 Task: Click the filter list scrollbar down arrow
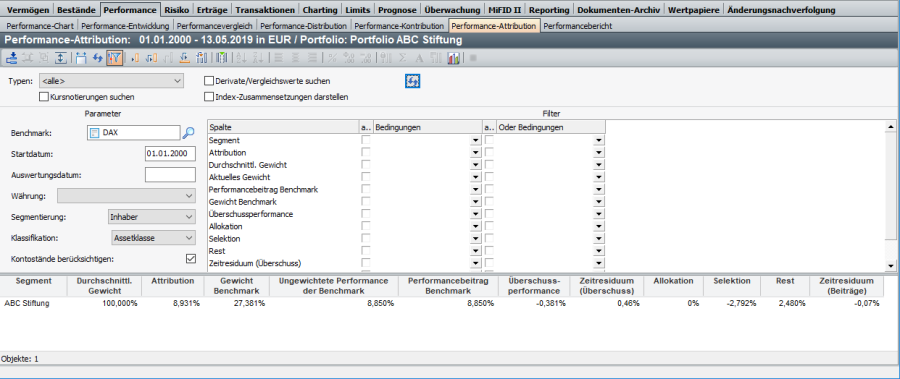(x=890, y=265)
